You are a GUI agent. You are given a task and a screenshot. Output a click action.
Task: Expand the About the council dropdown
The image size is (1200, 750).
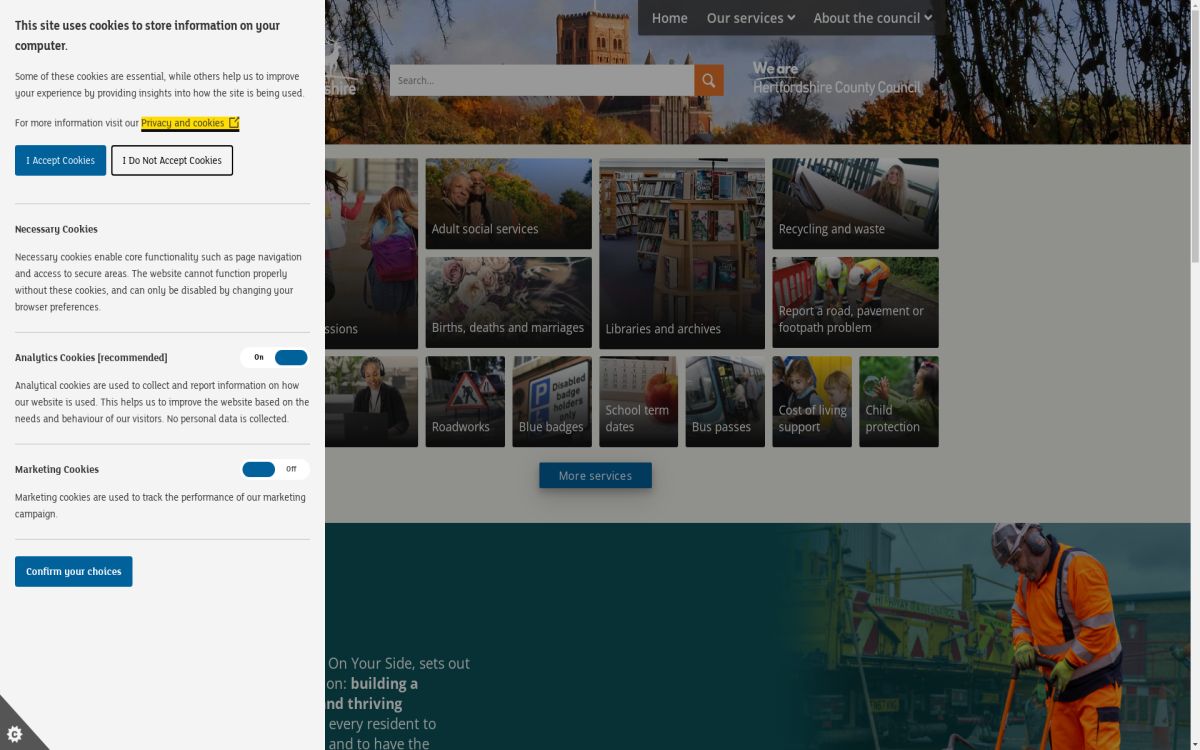tap(872, 18)
